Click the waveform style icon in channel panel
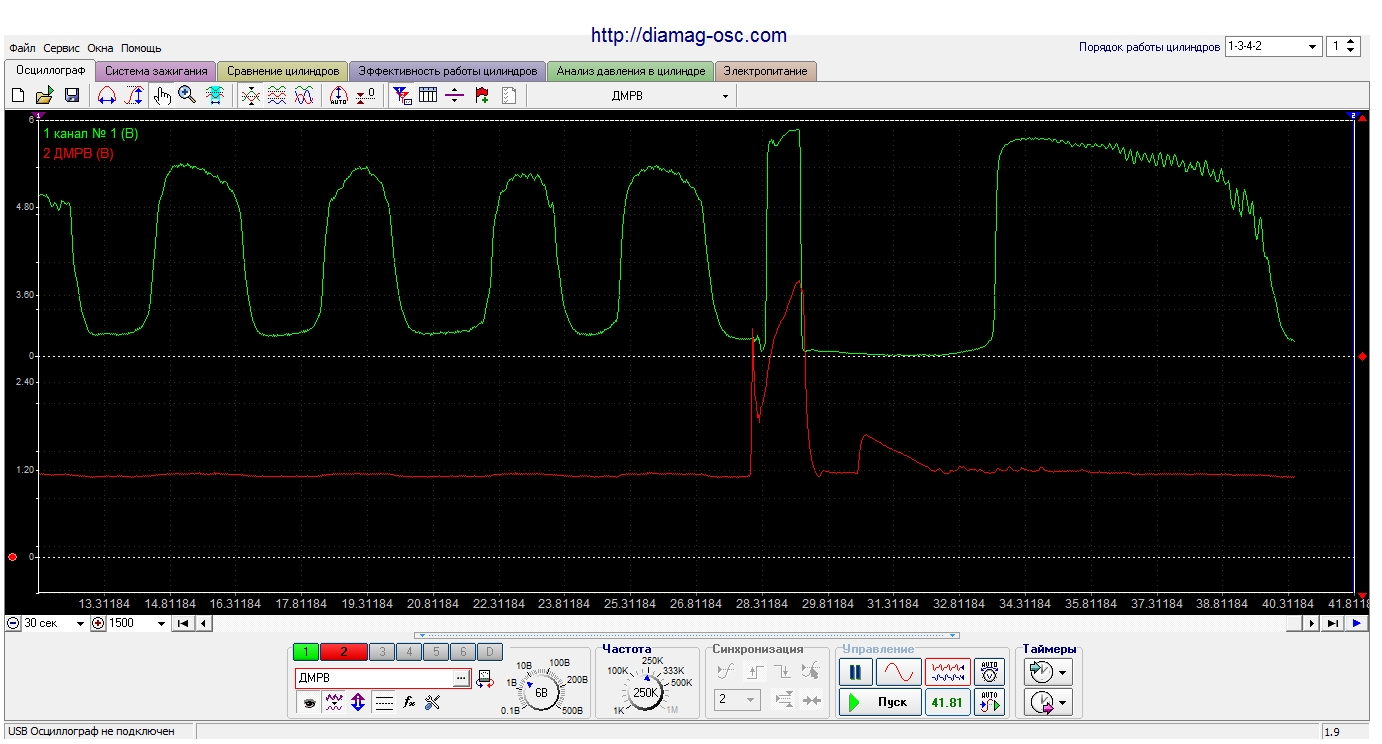Screen dimensions: 1382x744 tap(334, 703)
